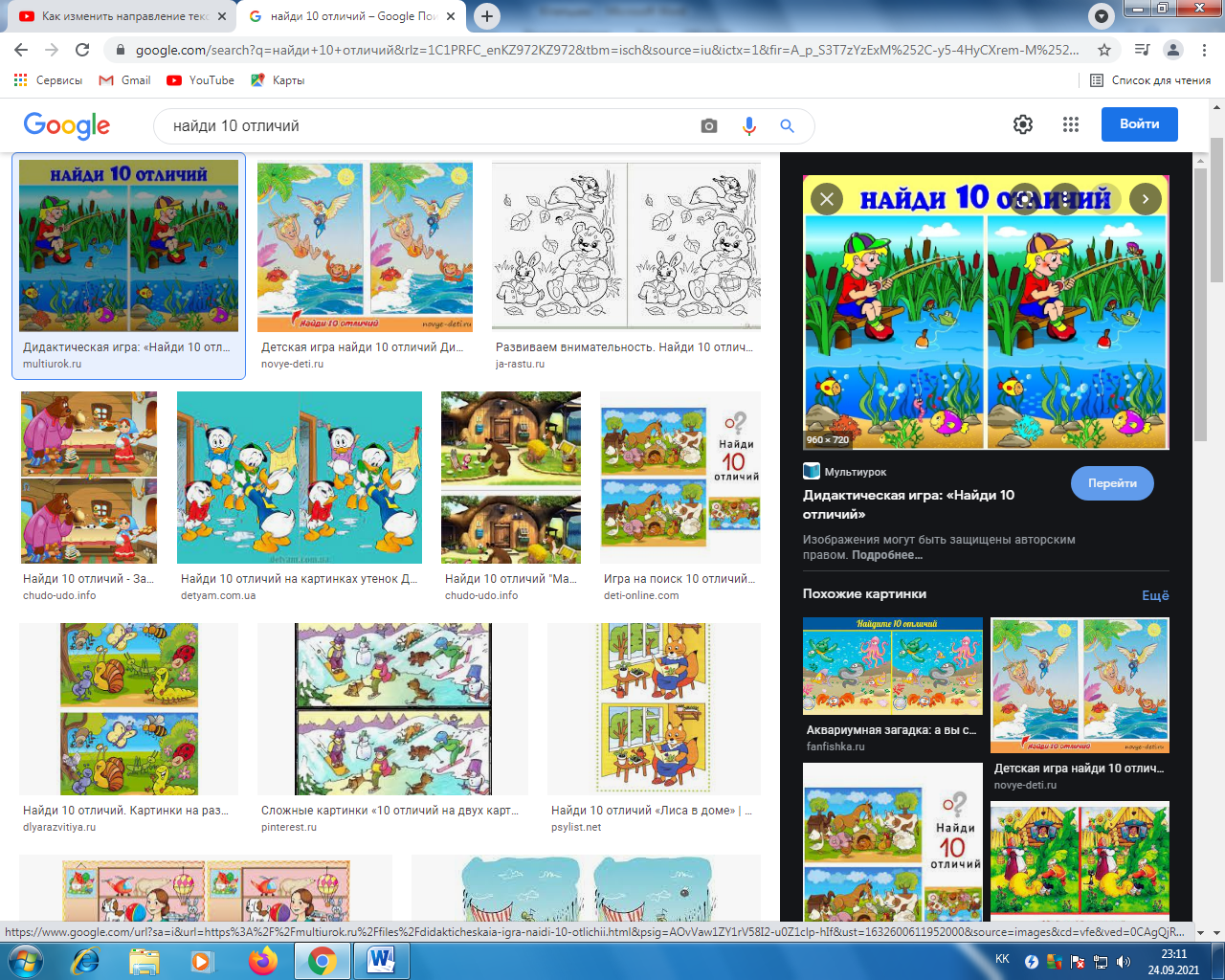Open the Chrome three-dot menu
Screen dimensions: 1225x980
[1204, 50]
